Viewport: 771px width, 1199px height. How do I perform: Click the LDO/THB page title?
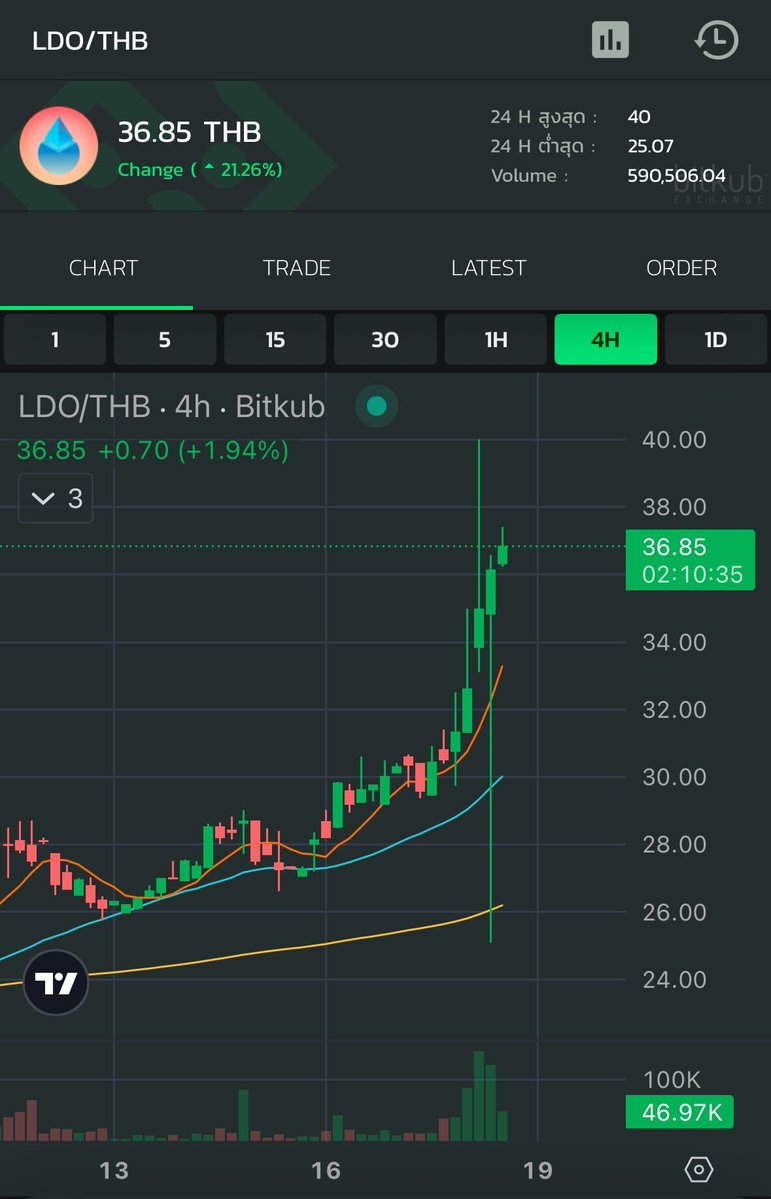(90, 41)
